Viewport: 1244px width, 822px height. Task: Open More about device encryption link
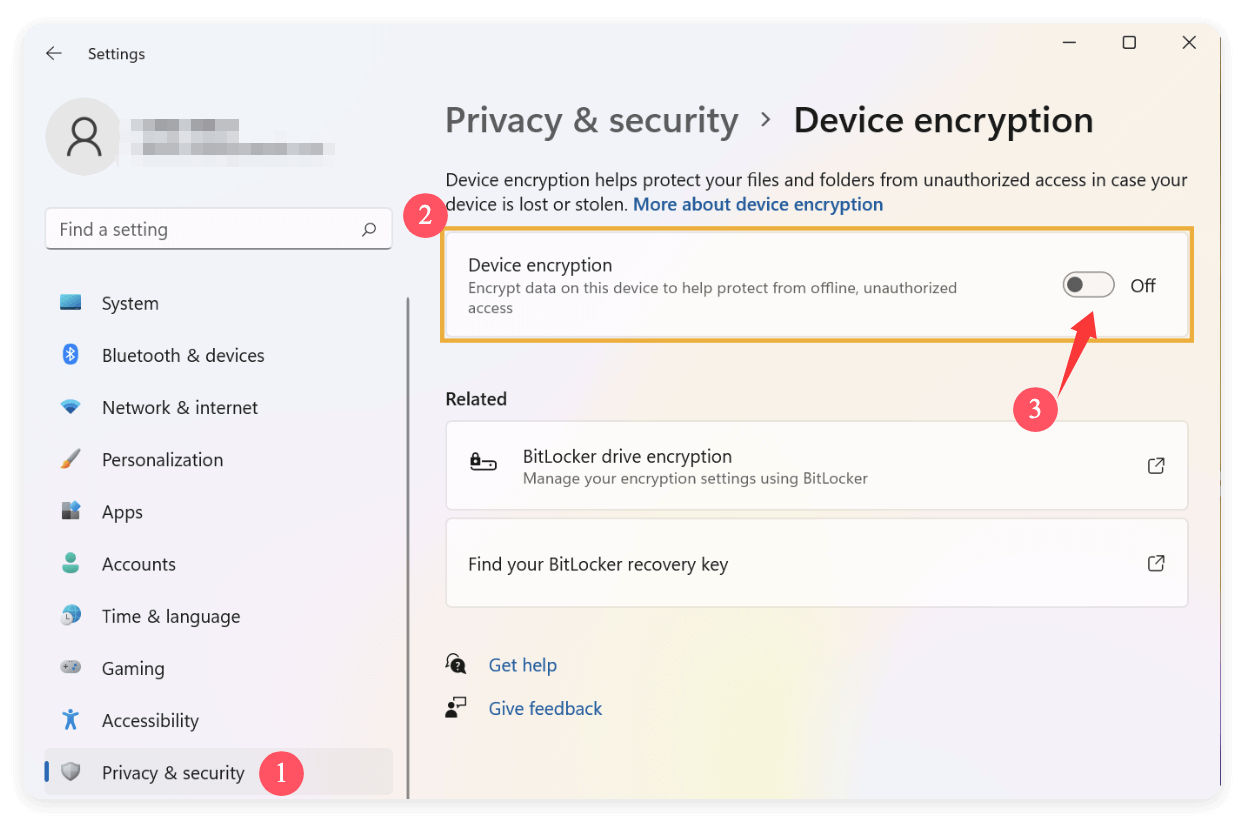click(757, 204)
